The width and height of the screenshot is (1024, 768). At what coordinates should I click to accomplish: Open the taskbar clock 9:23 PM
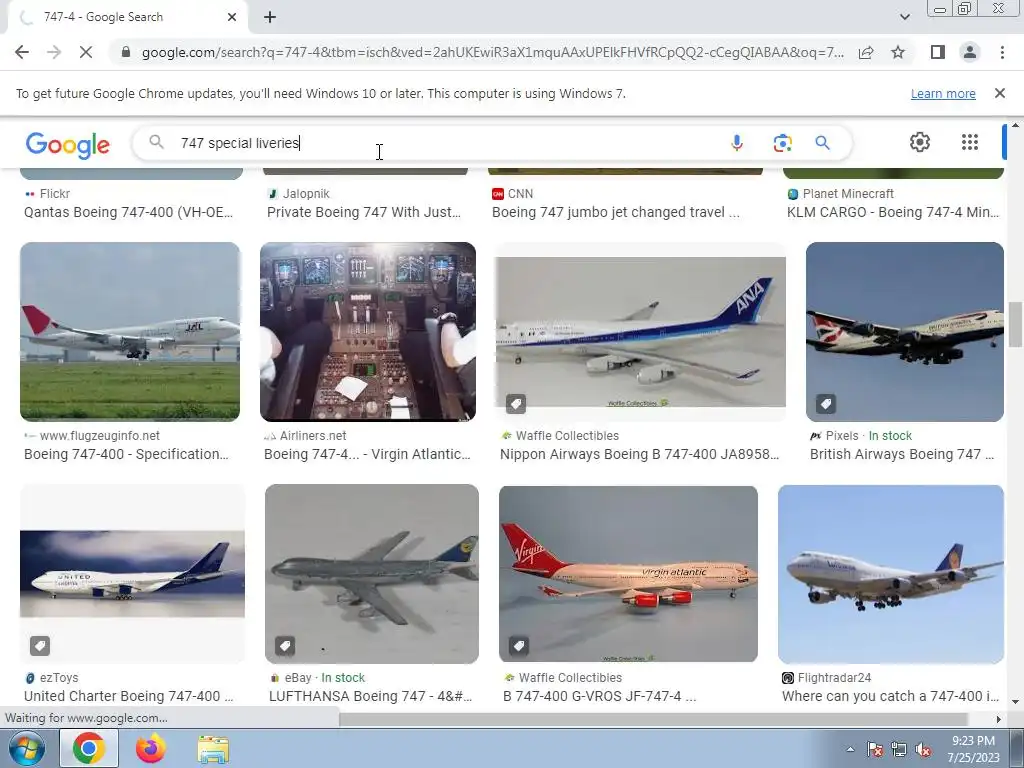click(973, 749)
